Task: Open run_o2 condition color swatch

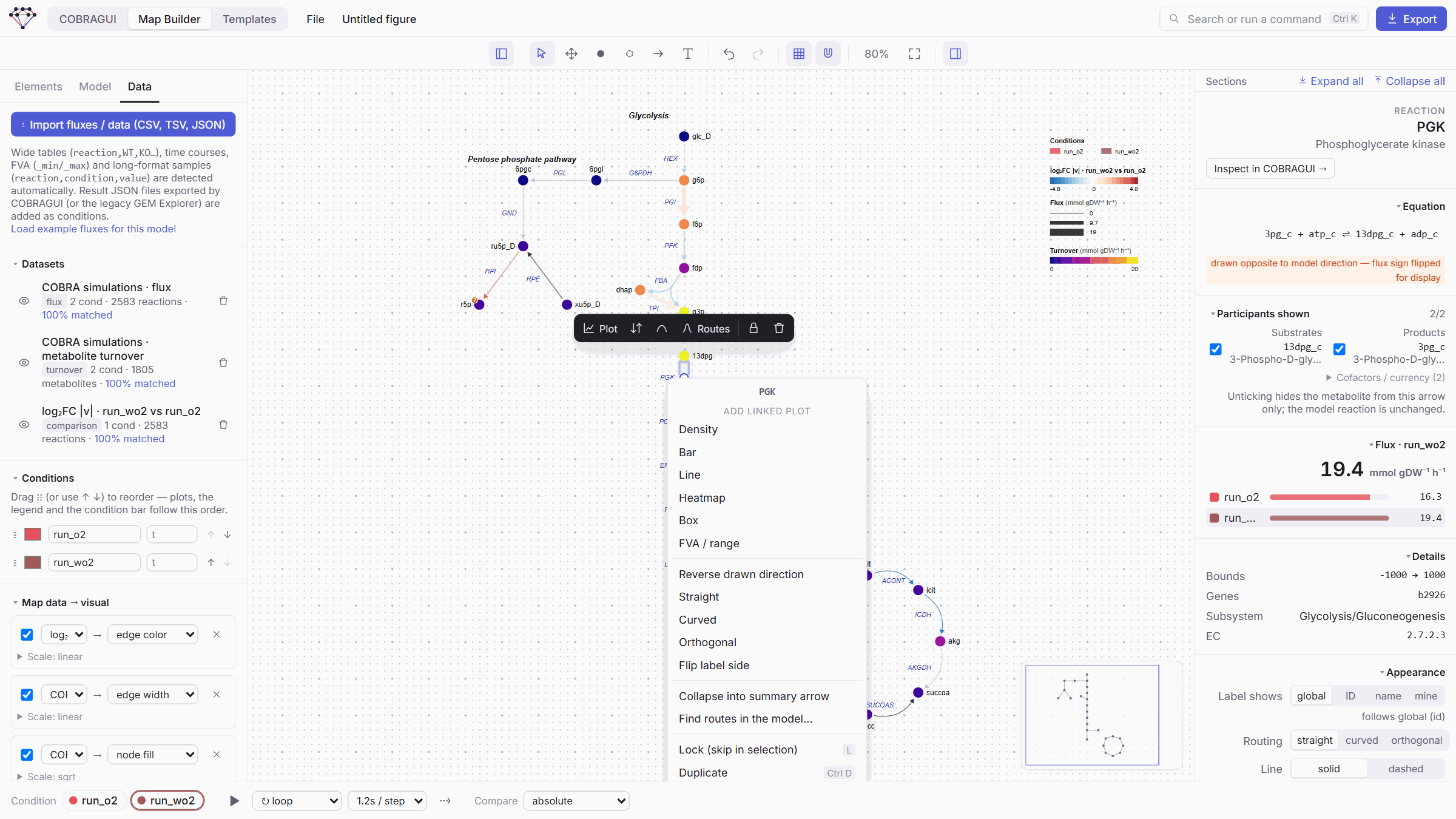Action: [33, 534]
